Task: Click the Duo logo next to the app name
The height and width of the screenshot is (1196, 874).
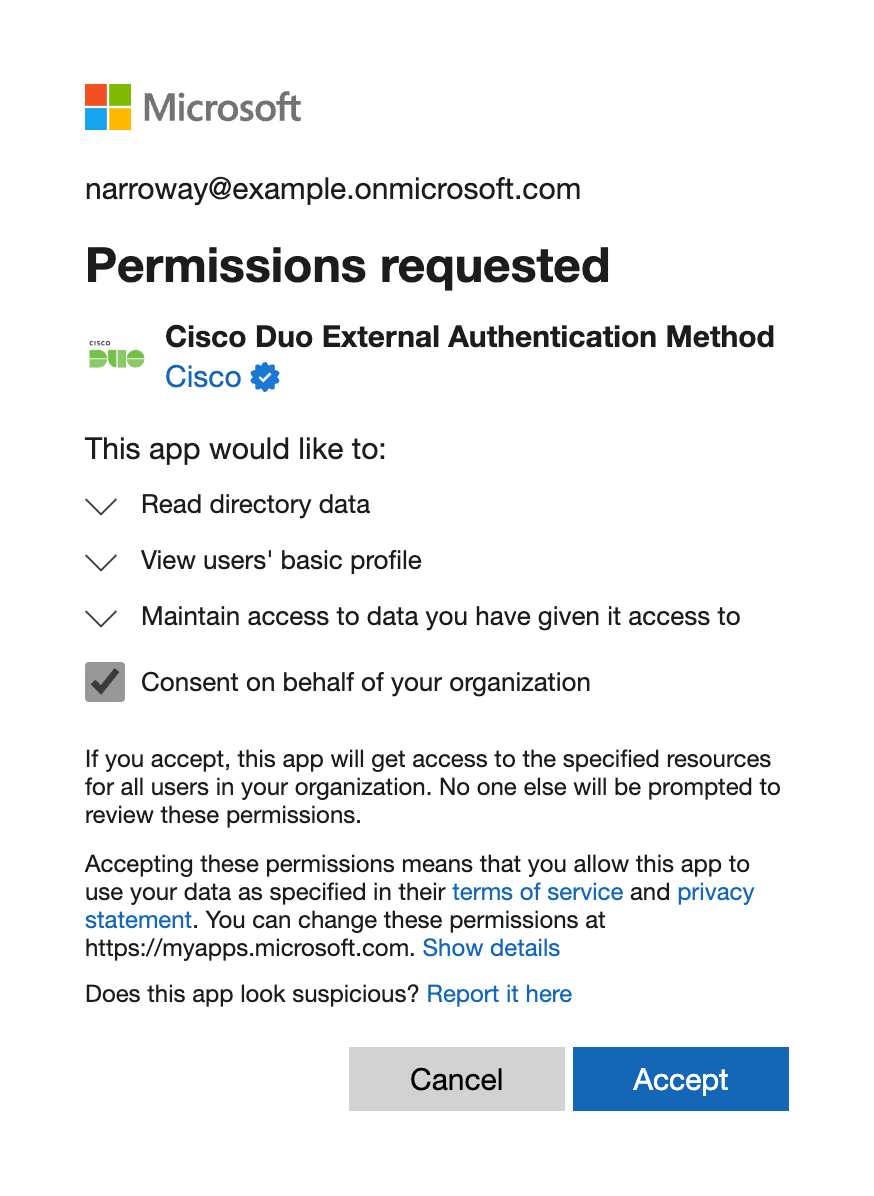Action: [x=114, y=355]
